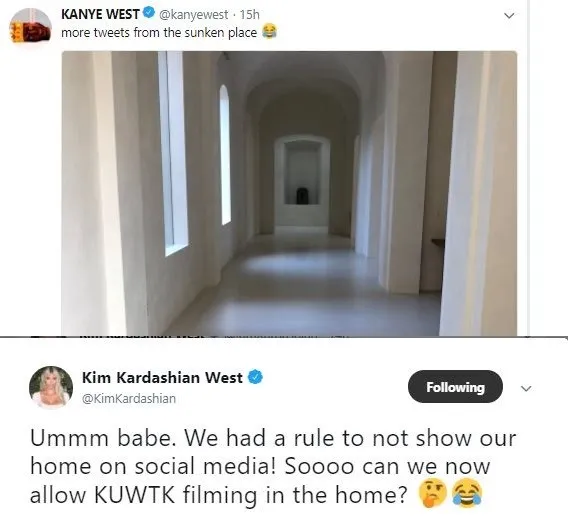Screen dimensions: 568x518
Task: Open the hallway photo in Kanye's tweet
Action: (289, 193)
